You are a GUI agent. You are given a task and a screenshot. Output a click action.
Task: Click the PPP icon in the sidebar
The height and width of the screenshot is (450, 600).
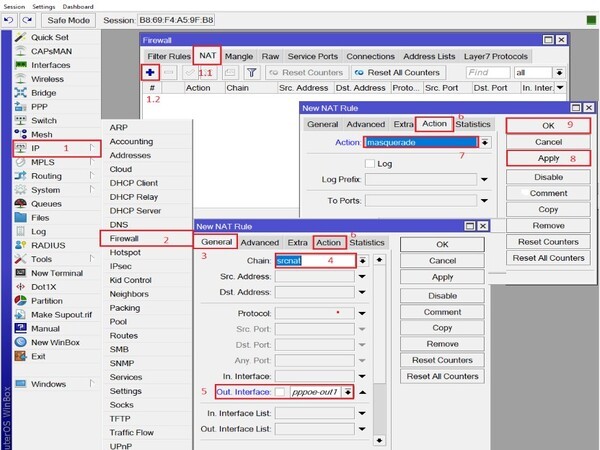[x=20, y=106]
